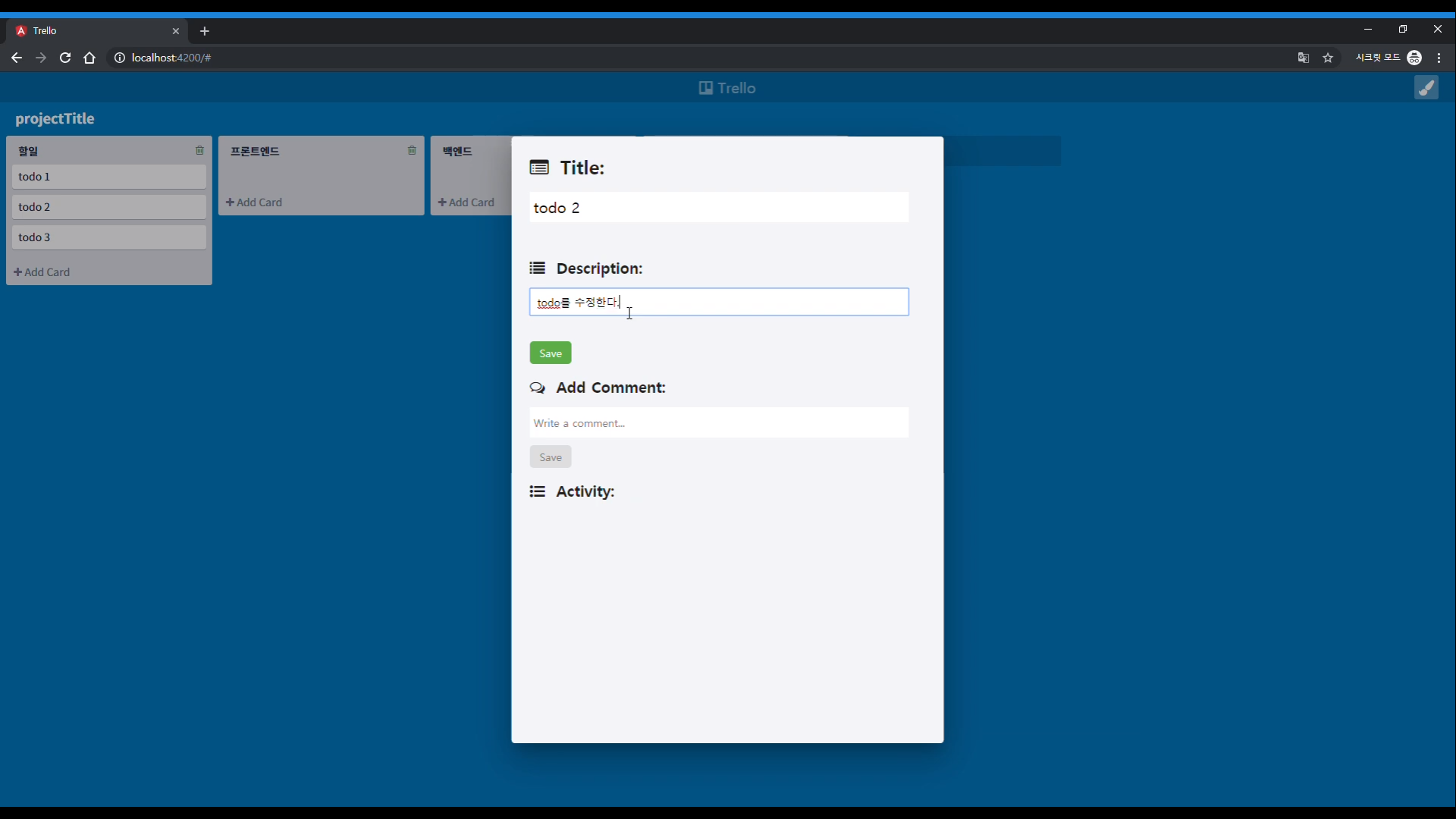Image resolution: width=1456 pixels, height=819 pixels.
Task: Delete the 할일 list via trash icon
Action: [199, 150]
